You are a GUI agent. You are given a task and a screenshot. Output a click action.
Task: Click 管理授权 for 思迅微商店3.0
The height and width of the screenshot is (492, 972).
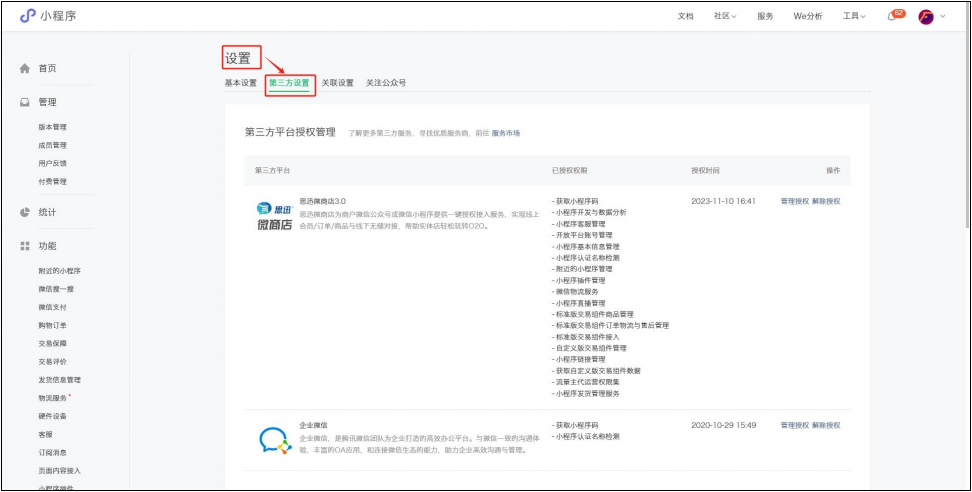pyautogui.click(x=795, y=201)
